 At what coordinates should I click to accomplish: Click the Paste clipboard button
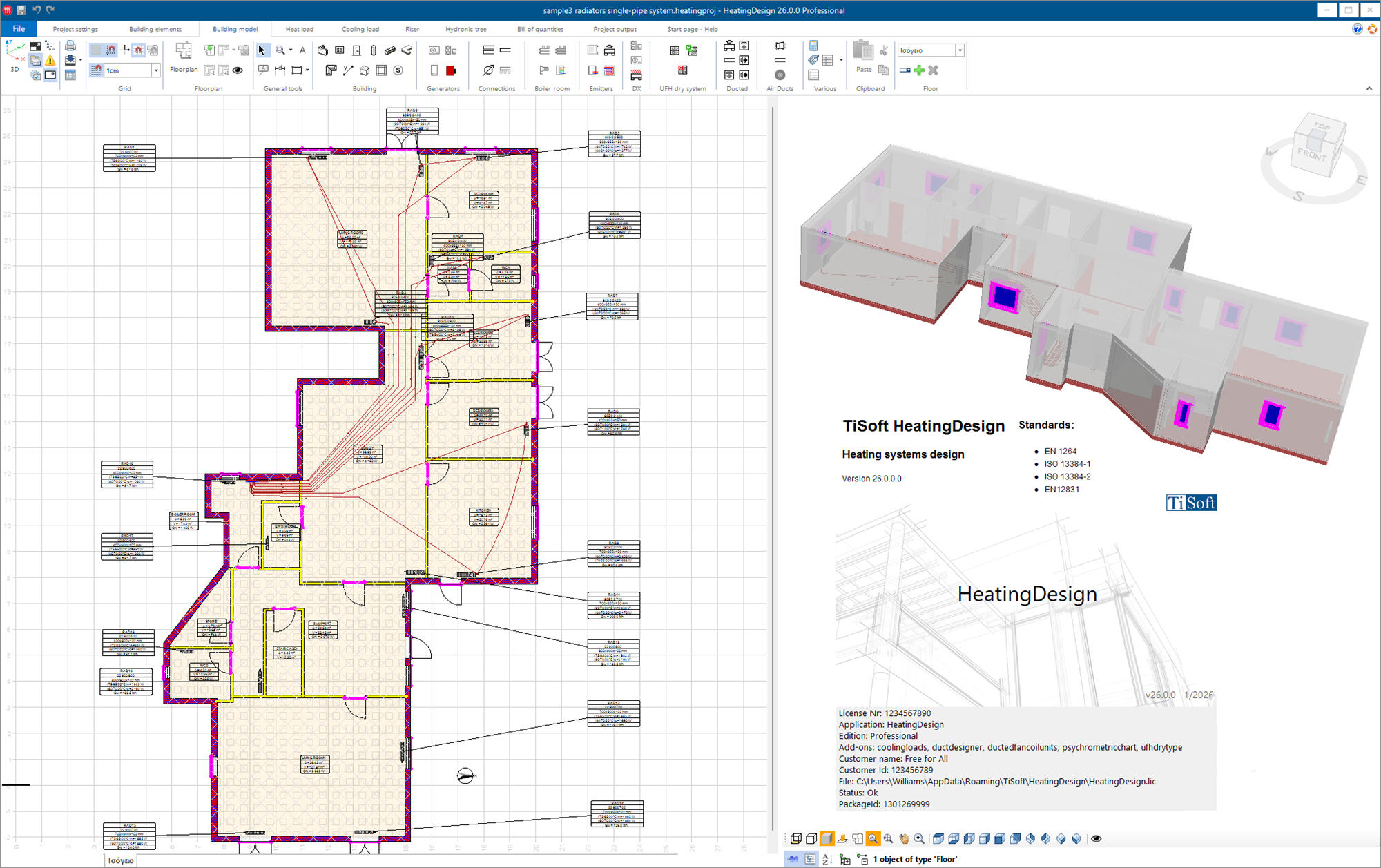click(864, 57)
